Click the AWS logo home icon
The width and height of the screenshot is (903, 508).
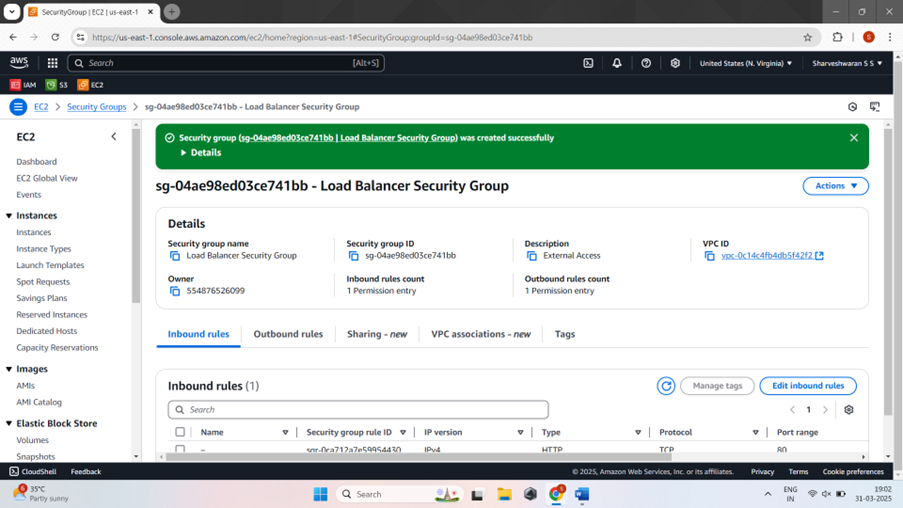coord(19,62)
